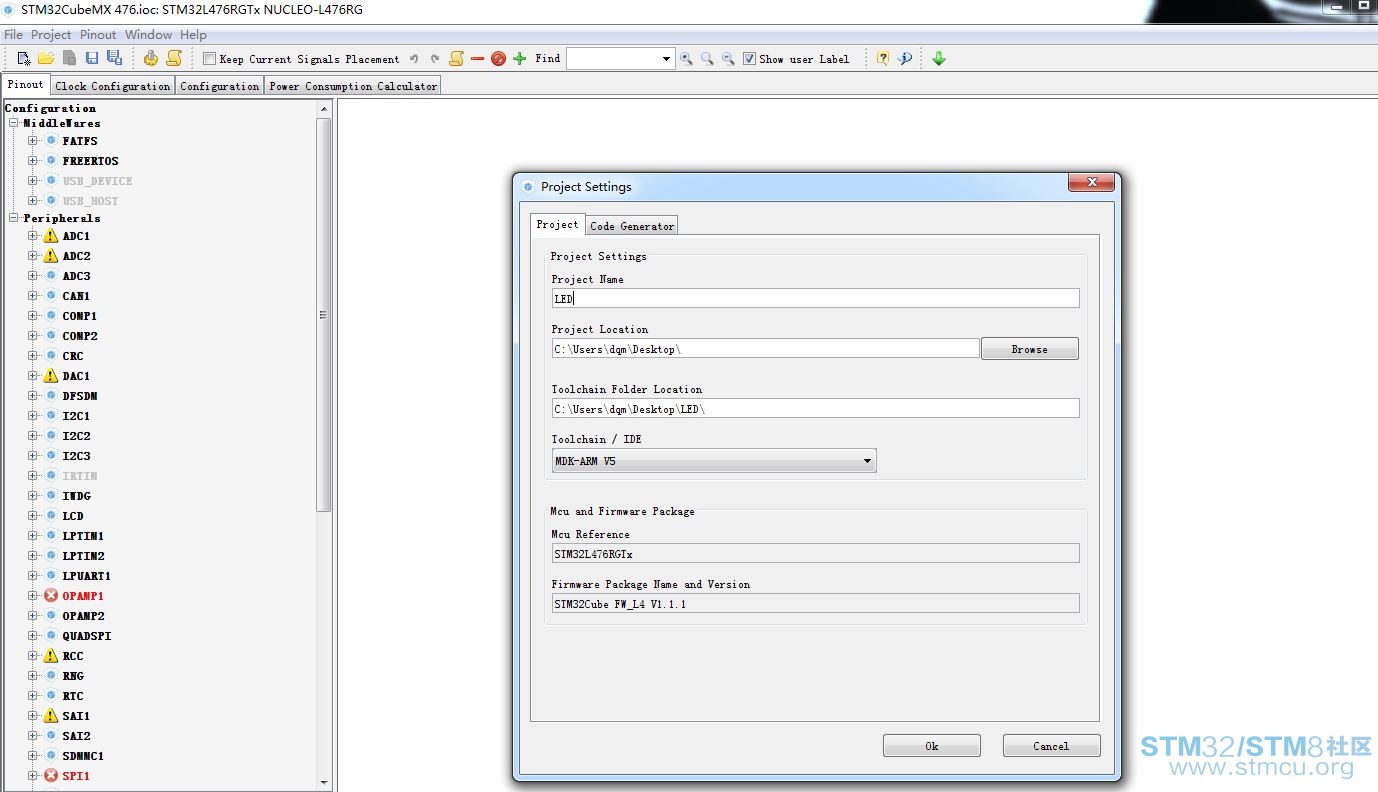The height and width of the screenshot is (792, 1378).
Task: Click the Undo arrow in the toolbar
Action: (414, 59)
